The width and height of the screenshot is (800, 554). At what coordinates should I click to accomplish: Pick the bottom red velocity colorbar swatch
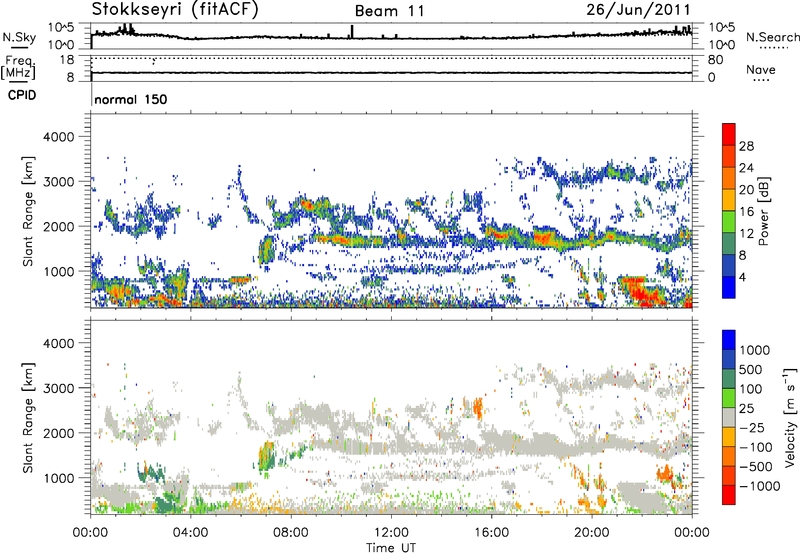[729, 495]
